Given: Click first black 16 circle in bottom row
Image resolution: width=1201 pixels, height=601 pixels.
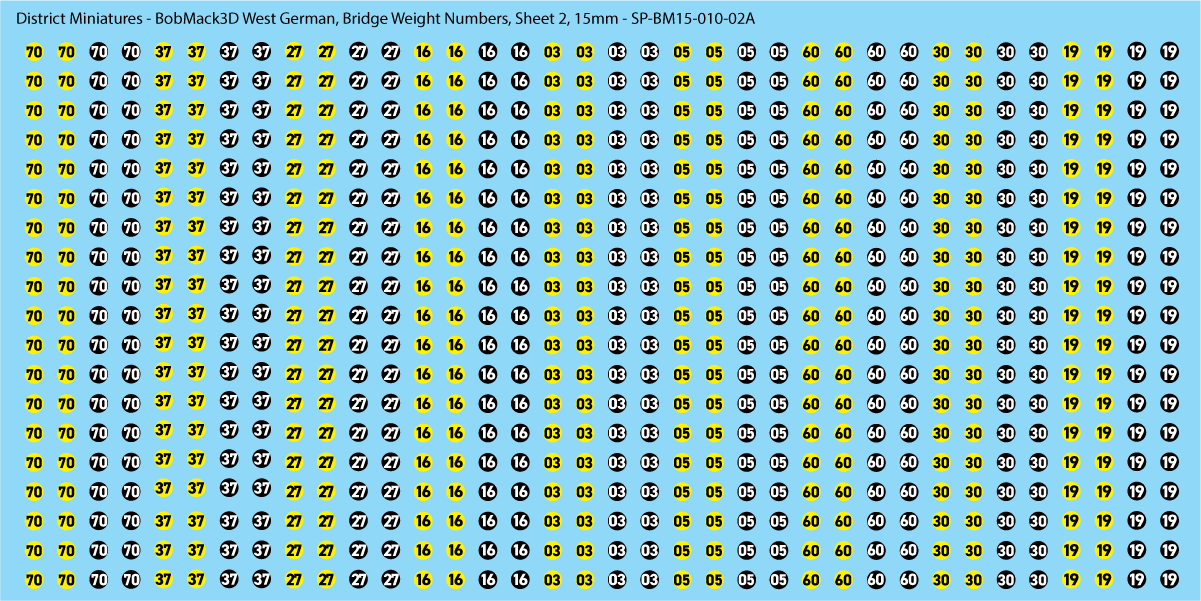Looking at the screenshot, I should coord(488,579).
